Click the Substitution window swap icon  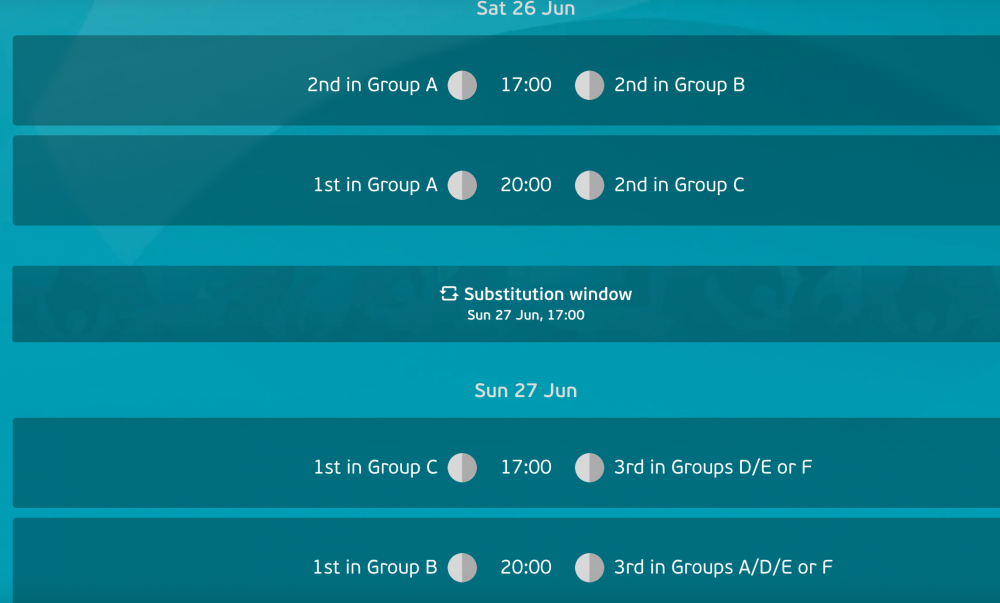coord(449,294)
